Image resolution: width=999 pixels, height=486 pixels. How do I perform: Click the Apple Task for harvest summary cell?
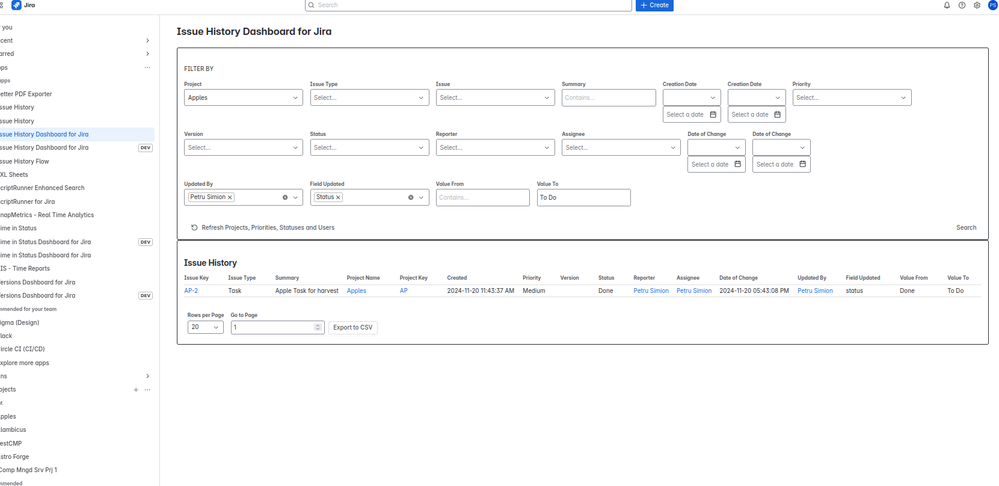click(x=306, y=290)
